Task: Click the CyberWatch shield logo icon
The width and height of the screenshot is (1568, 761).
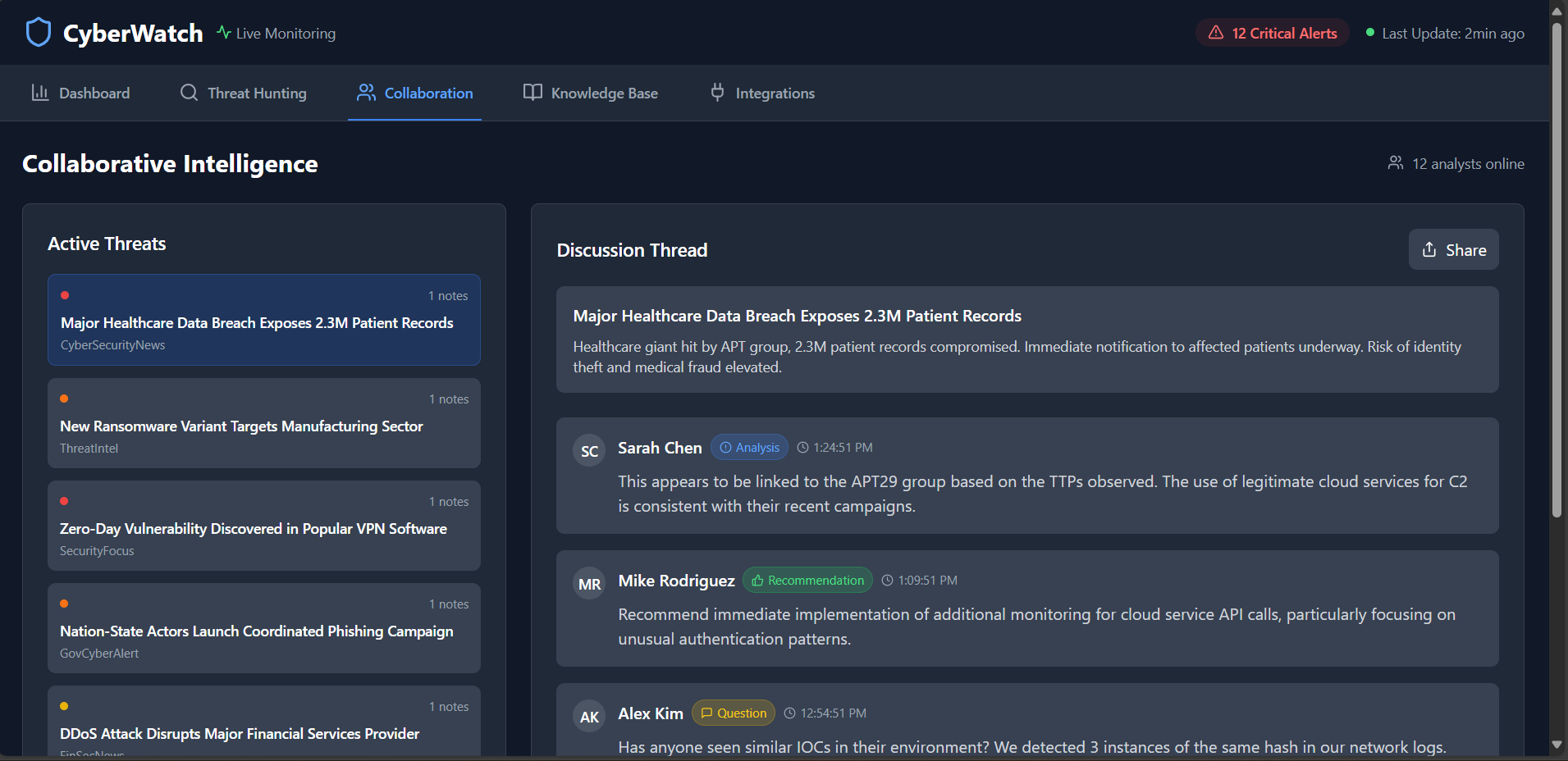Action: pos(39,33)
